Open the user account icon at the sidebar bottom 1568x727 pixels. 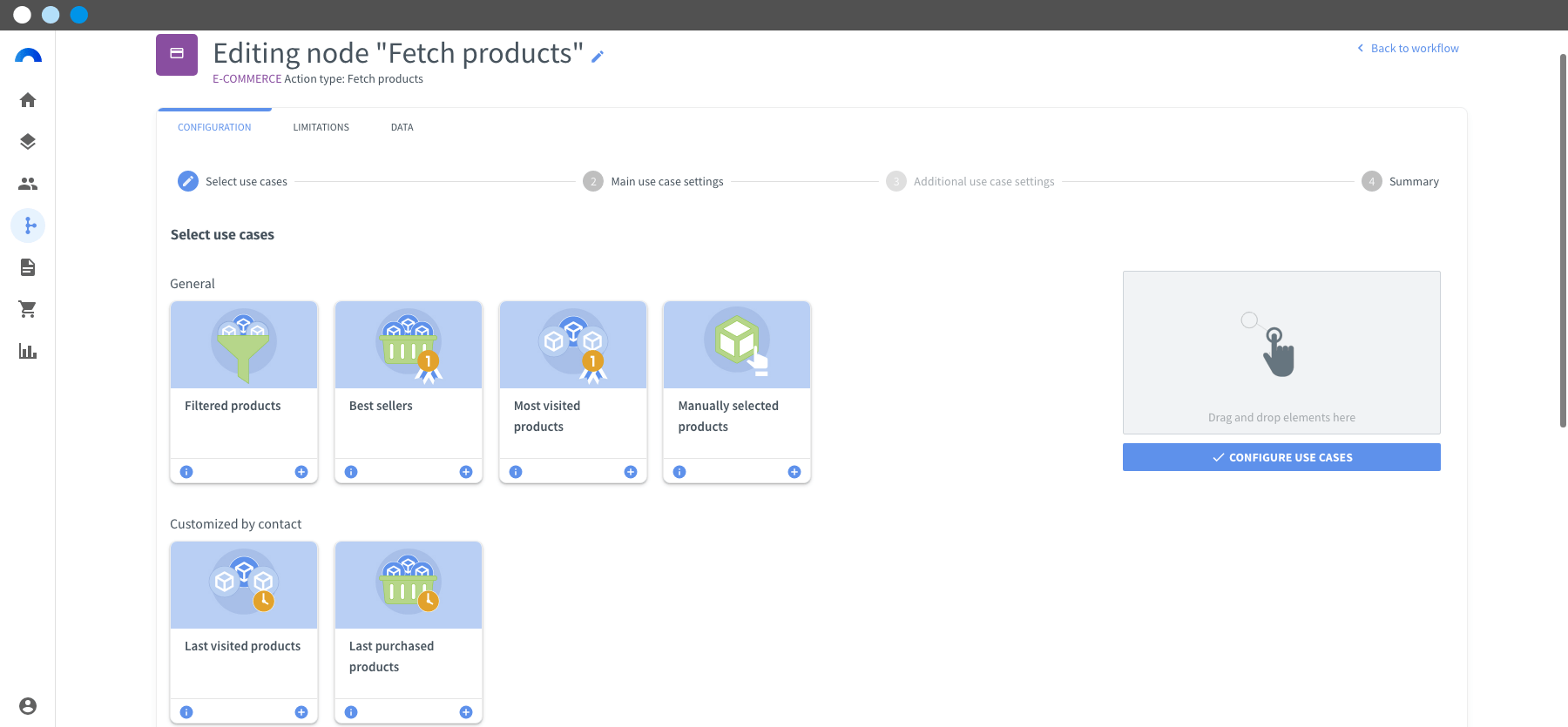coord(28,706)
